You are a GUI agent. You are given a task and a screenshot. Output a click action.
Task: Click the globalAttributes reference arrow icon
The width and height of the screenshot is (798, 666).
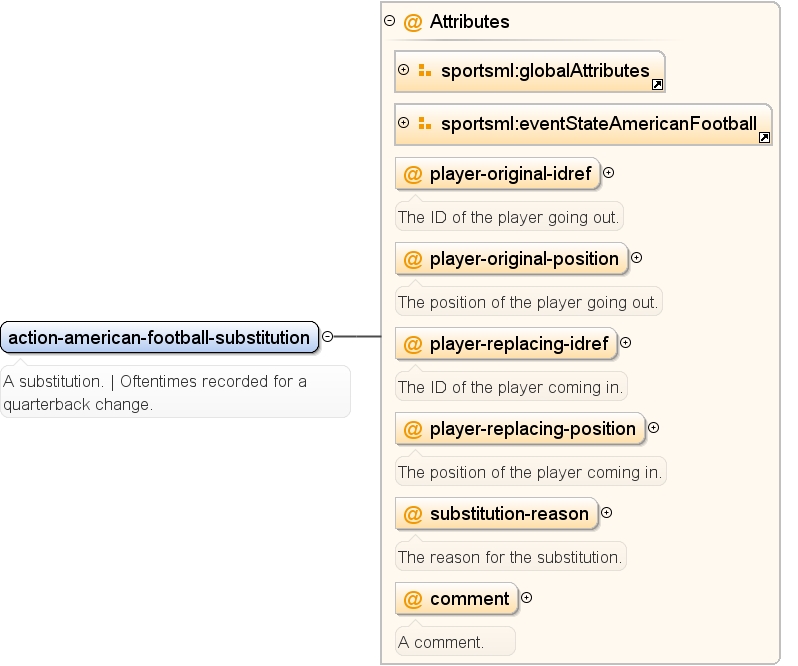[657, 85]
